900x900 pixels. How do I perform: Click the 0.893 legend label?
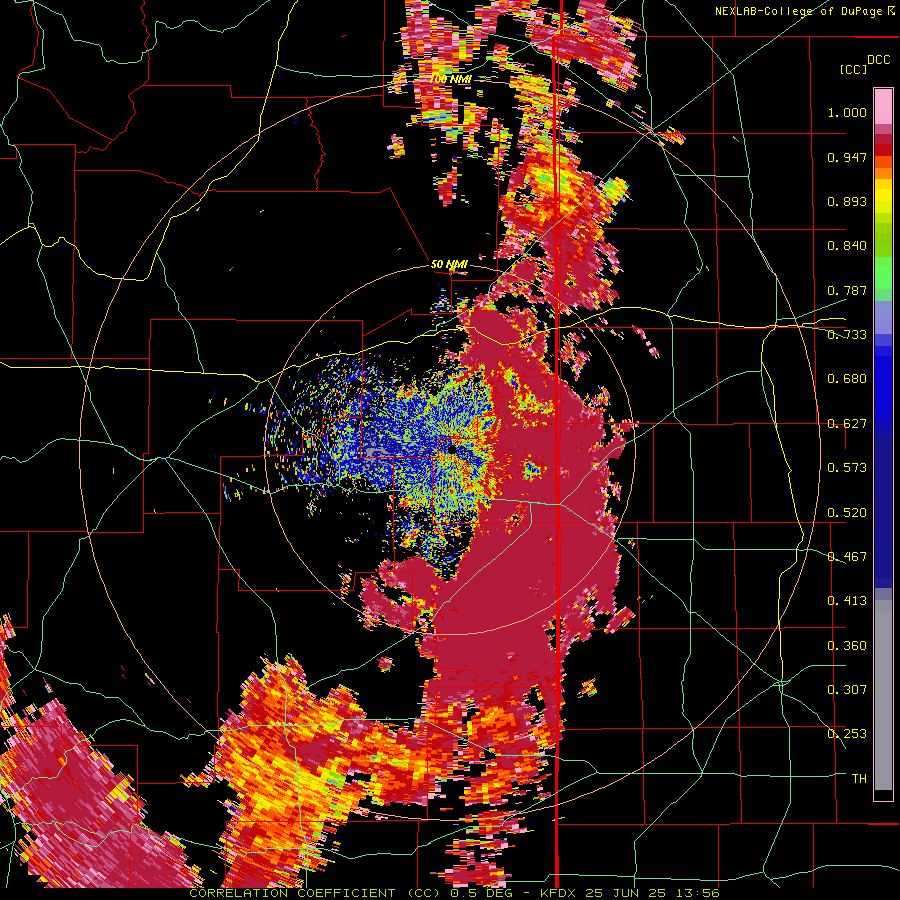click(x=847, y=201)
